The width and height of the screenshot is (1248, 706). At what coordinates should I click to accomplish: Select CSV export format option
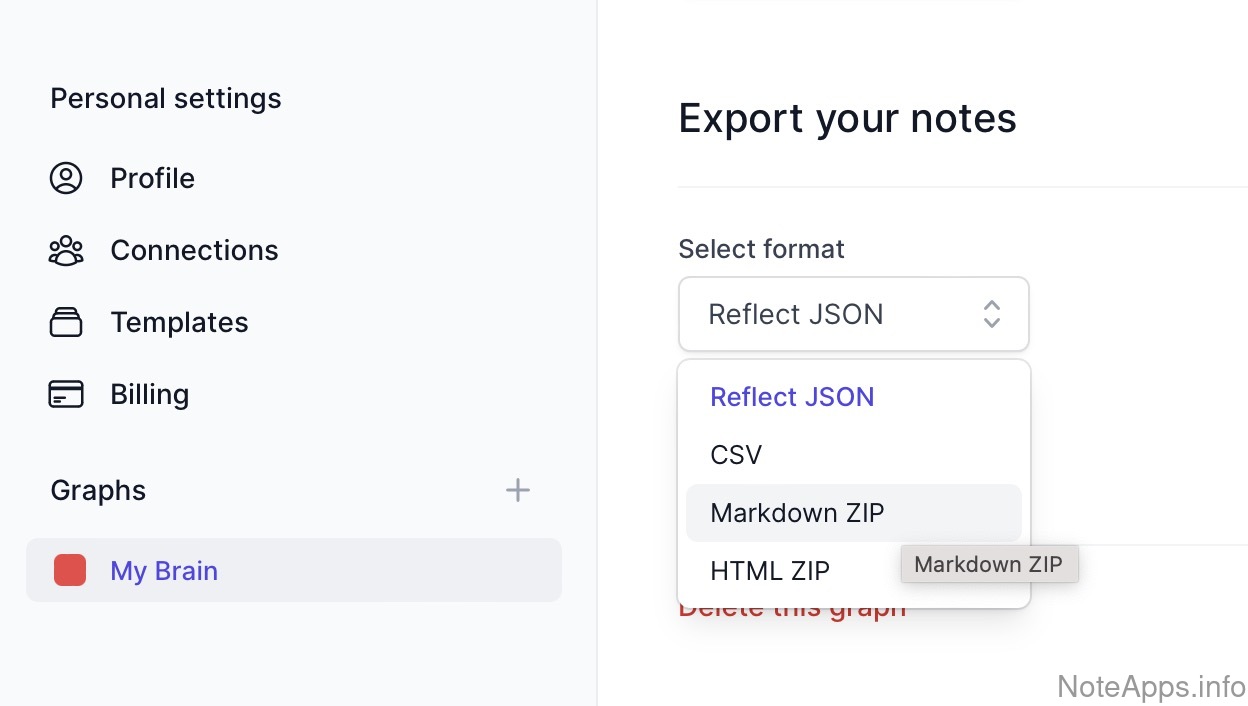pyautogui.click(x=736, y=455)
